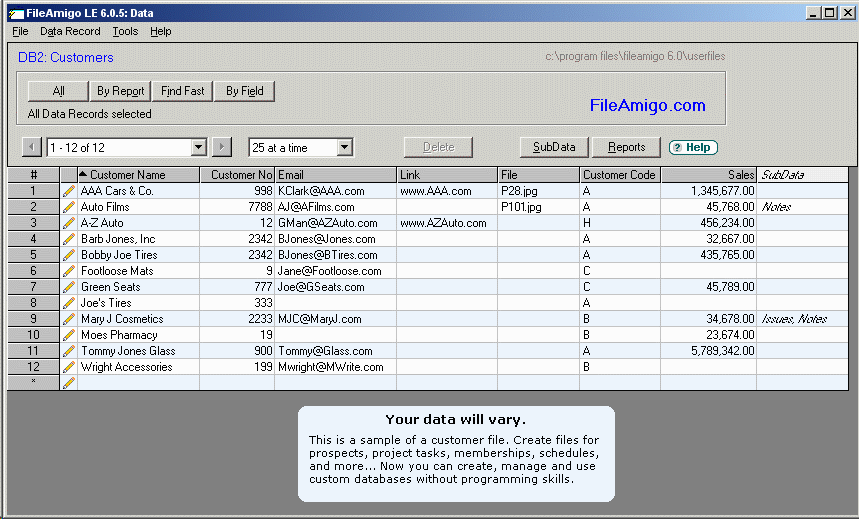Screen dimensions: 859x519
Task: Click the By Report button
Action: [x=121, y=91]
